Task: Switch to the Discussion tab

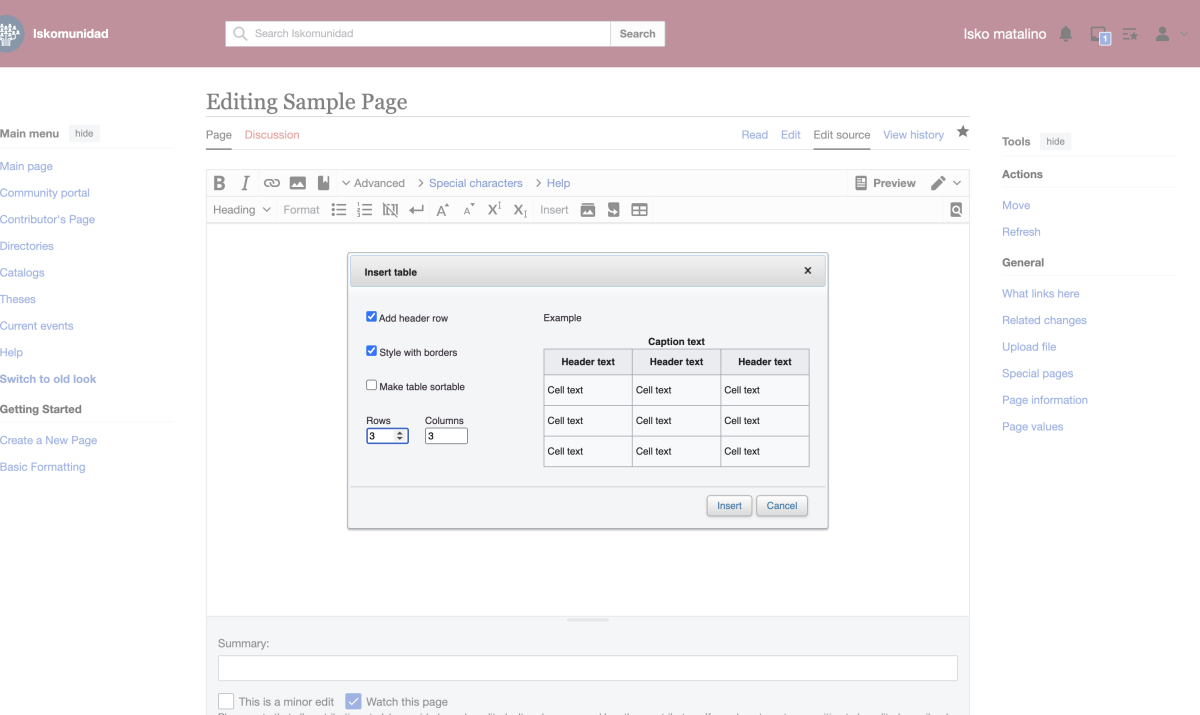Action: (x=271, y=134)
